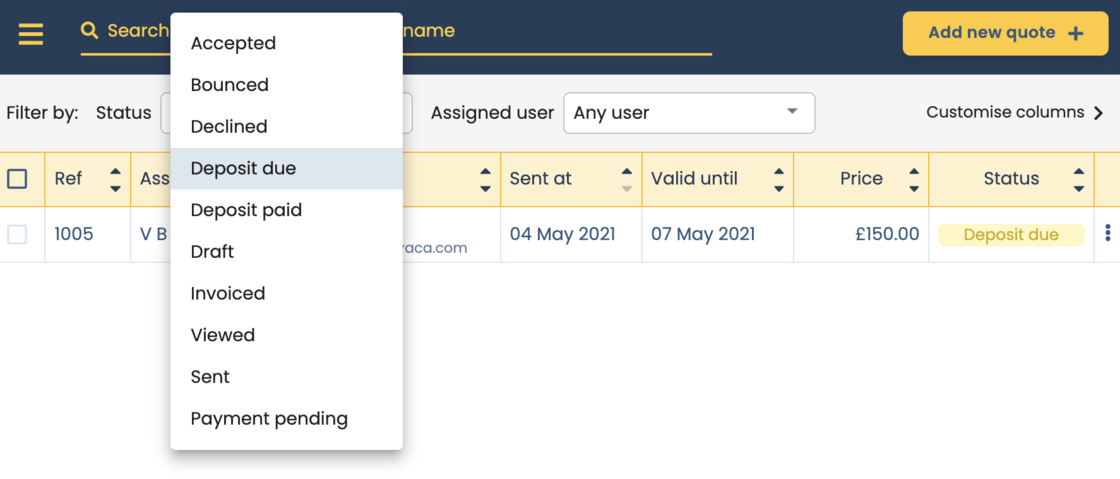Pick Invoiced in the status dropdown

[228, 293]
